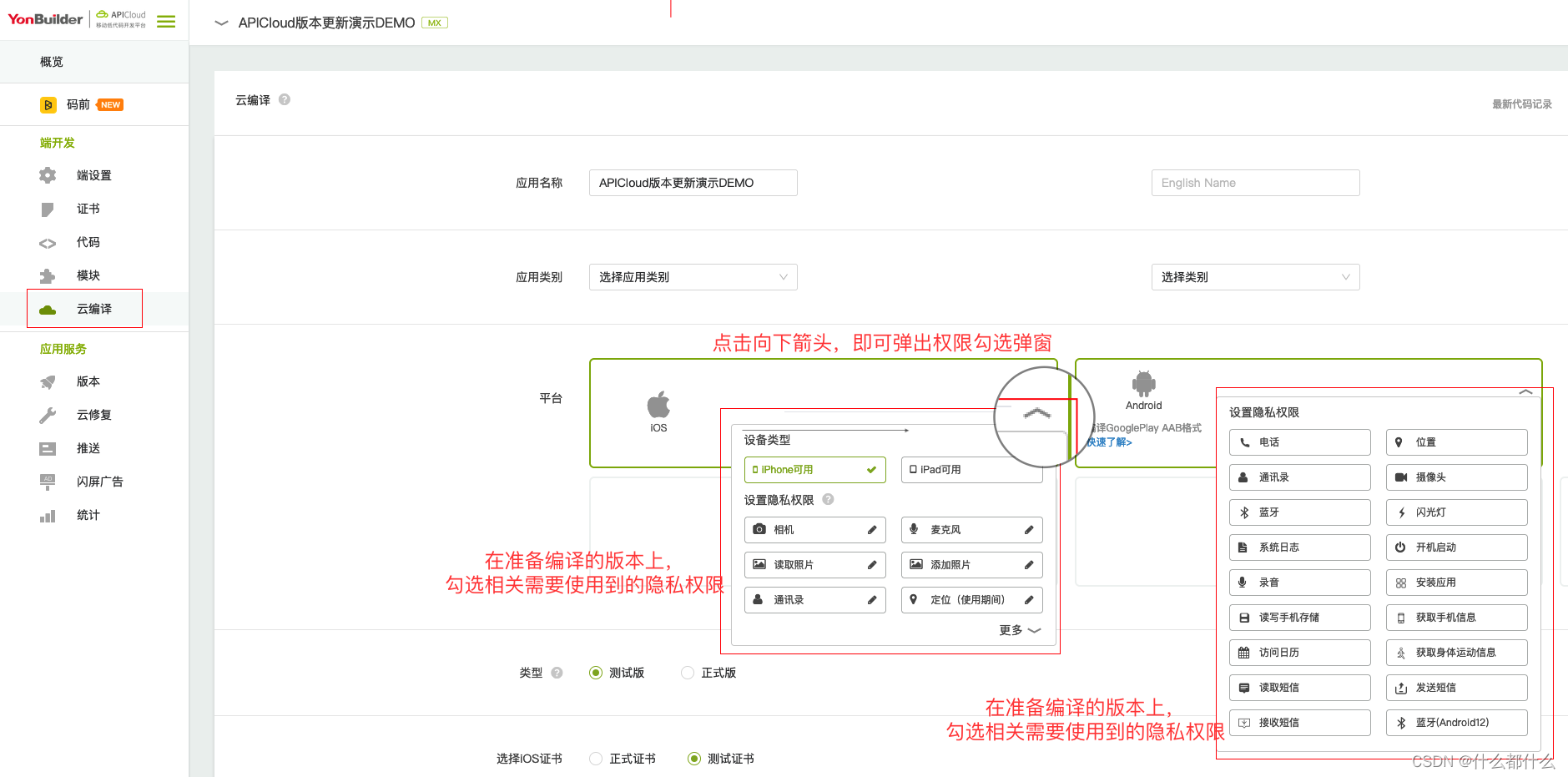Select the 读写手机存储 permission button
This screenshot has height=777, width=1568.
pyautogui.click(x=1299, y=618)
